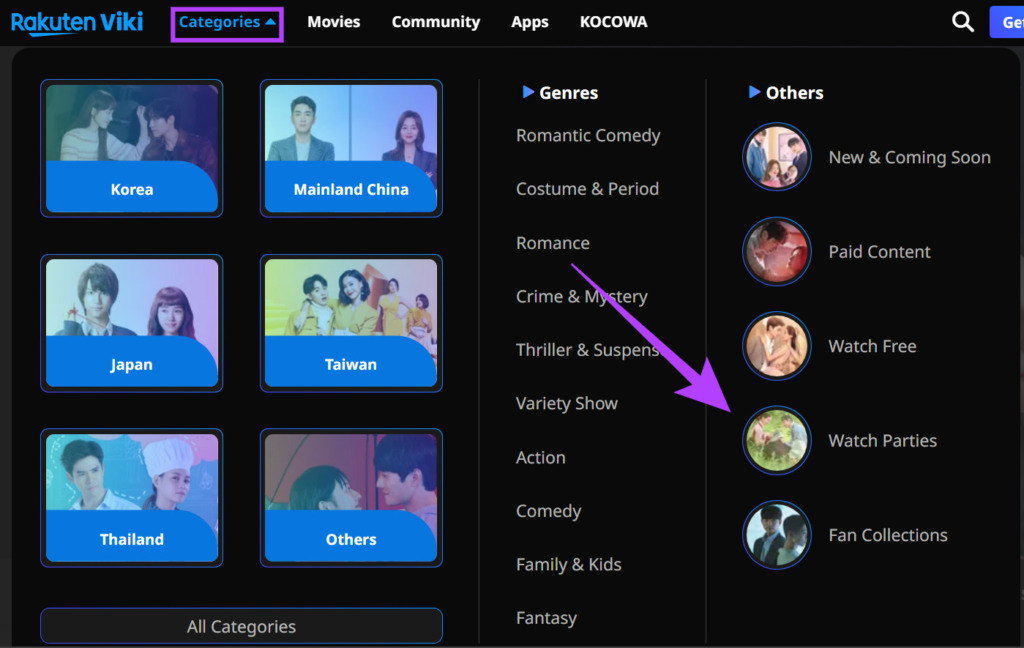Click the Watch Free circular icon
1024x648 pixels.
777,346
